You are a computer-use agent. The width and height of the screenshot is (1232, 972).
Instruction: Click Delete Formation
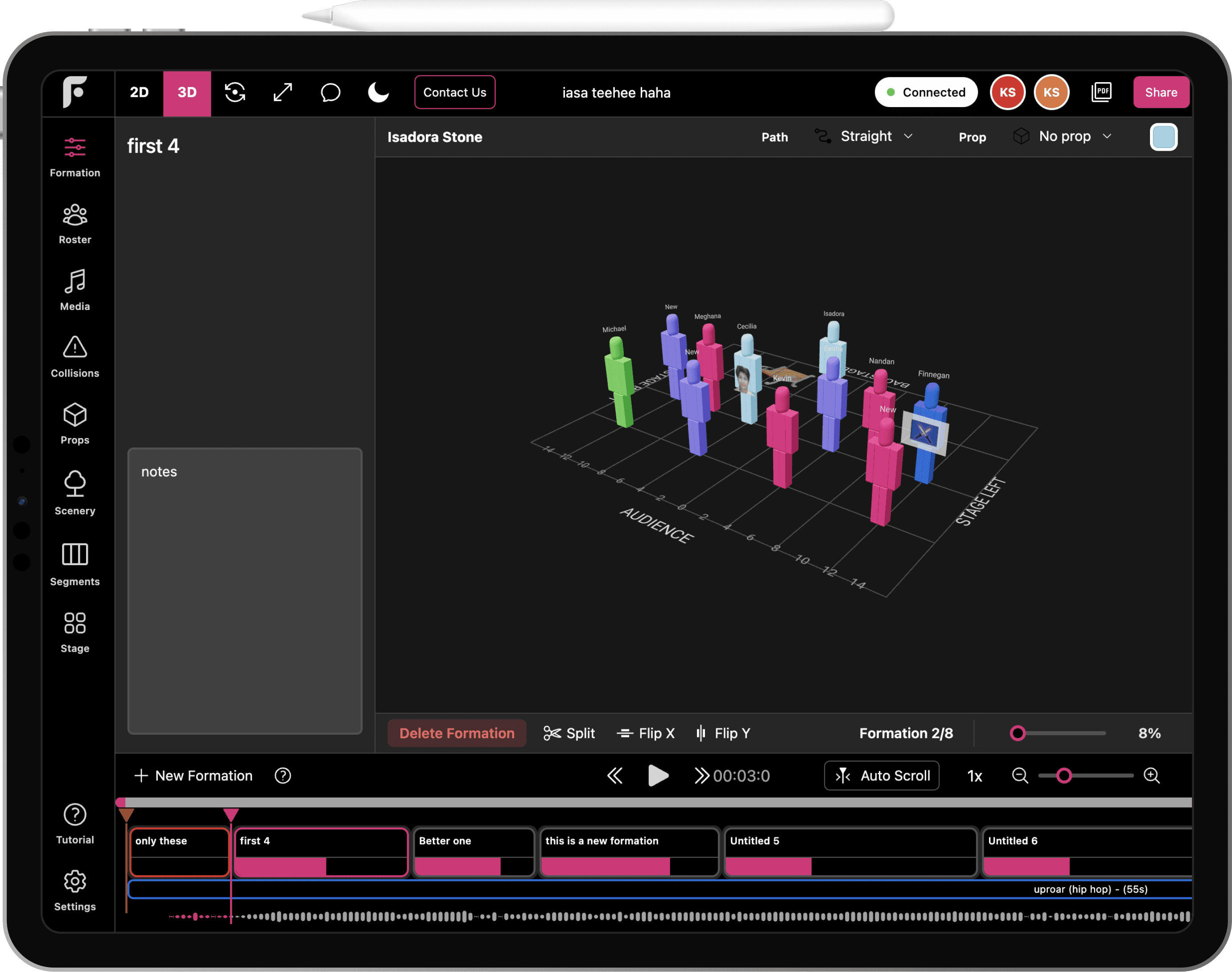456,733
